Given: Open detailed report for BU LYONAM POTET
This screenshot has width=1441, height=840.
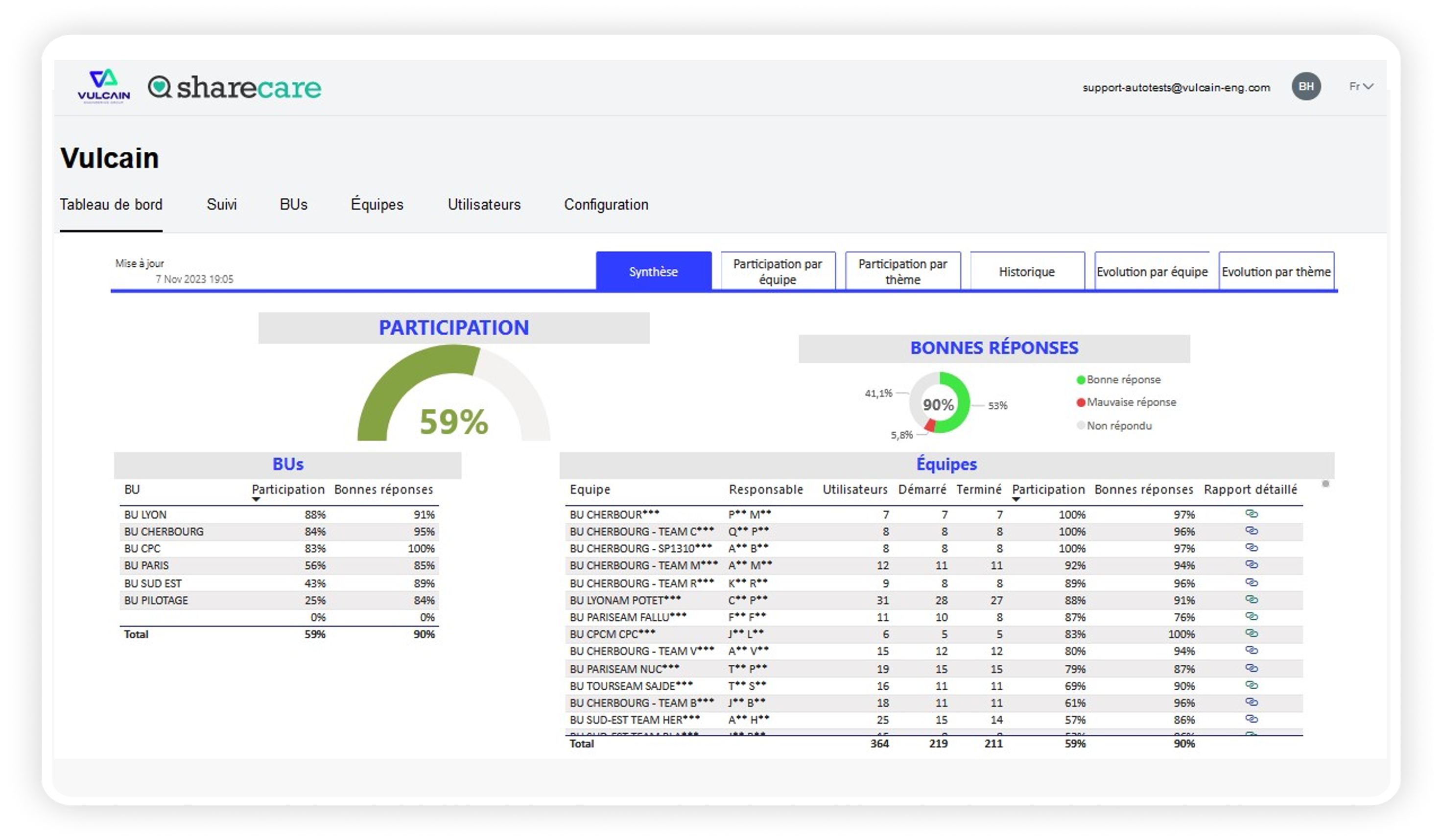Looking at the screenshot, I should point(1252,600).
